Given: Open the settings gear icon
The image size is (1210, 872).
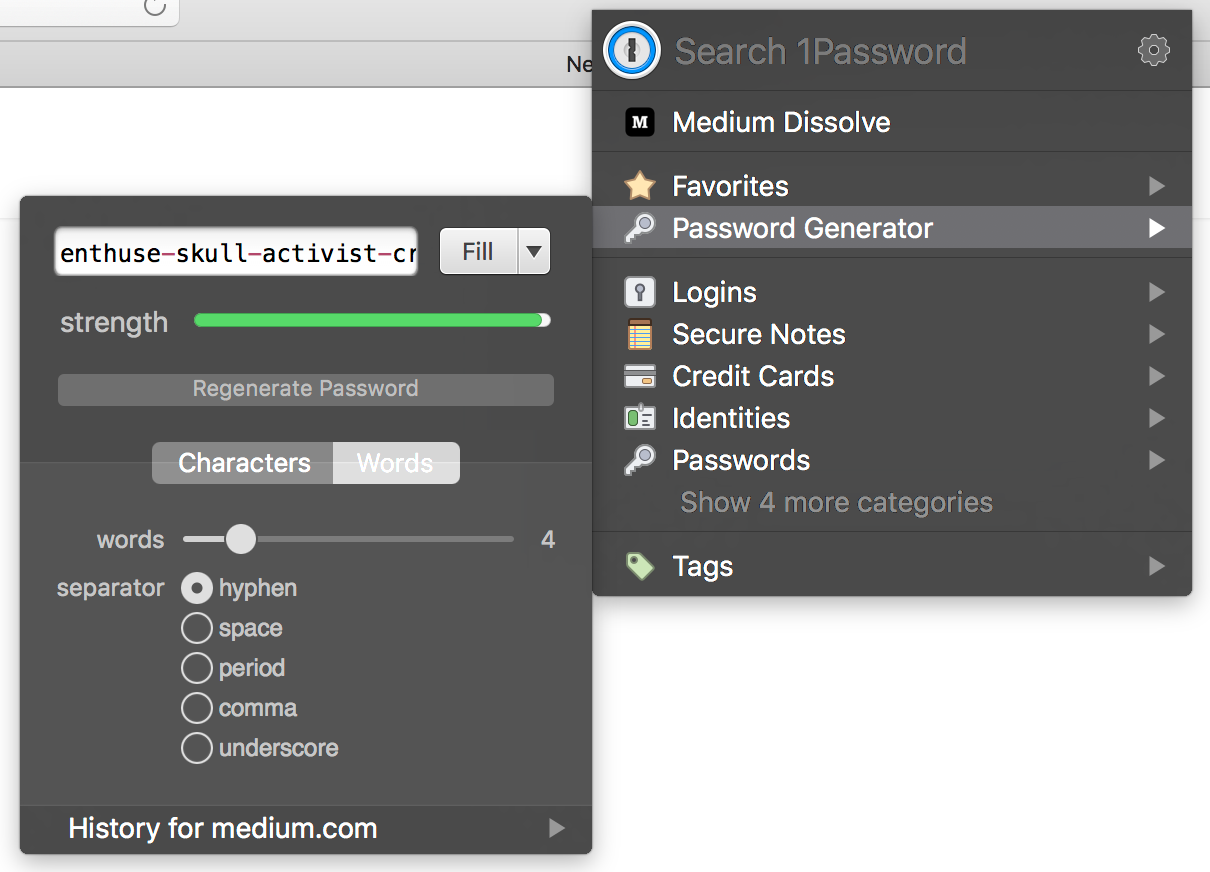Looking at the screenshot, I should [x=1153, y=50].
